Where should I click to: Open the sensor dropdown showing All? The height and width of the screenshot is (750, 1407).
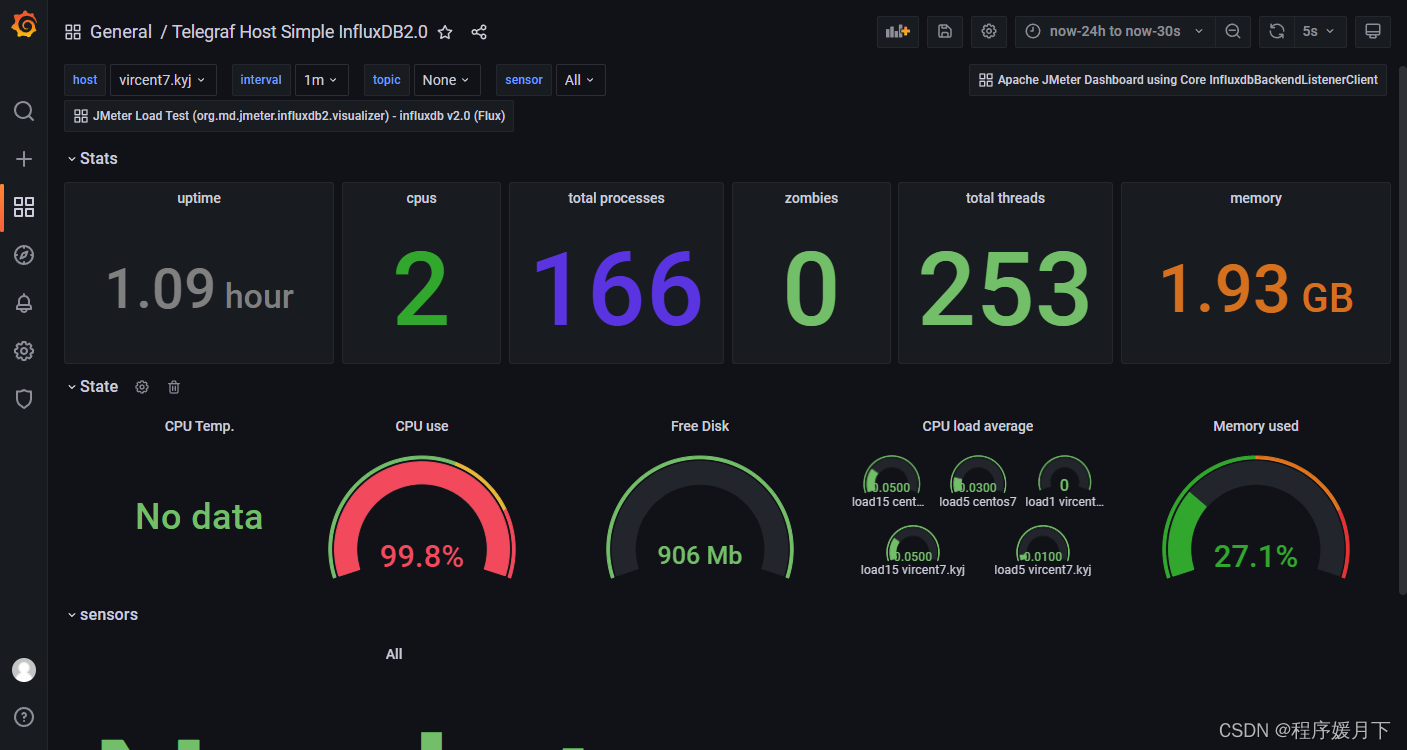(580, 80)
